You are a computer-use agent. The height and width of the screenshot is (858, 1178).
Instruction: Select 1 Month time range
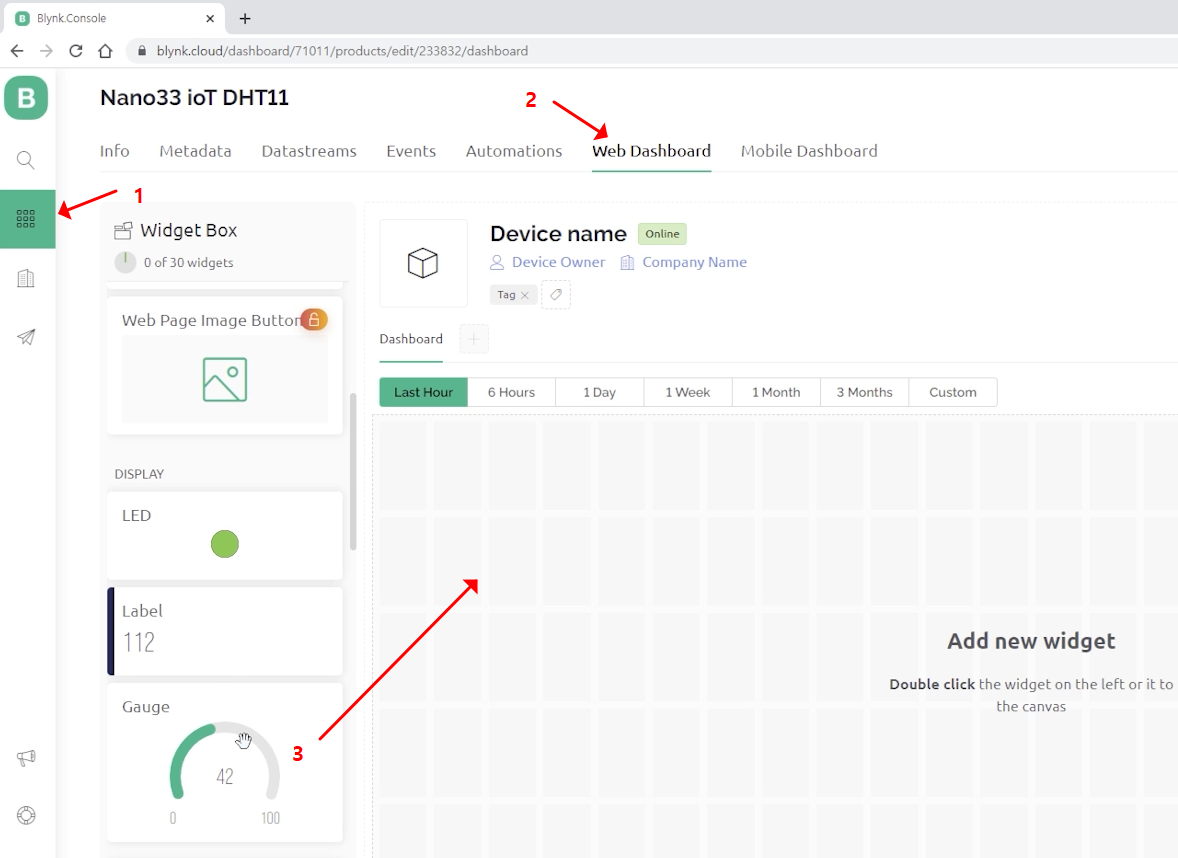coord(776,392)
